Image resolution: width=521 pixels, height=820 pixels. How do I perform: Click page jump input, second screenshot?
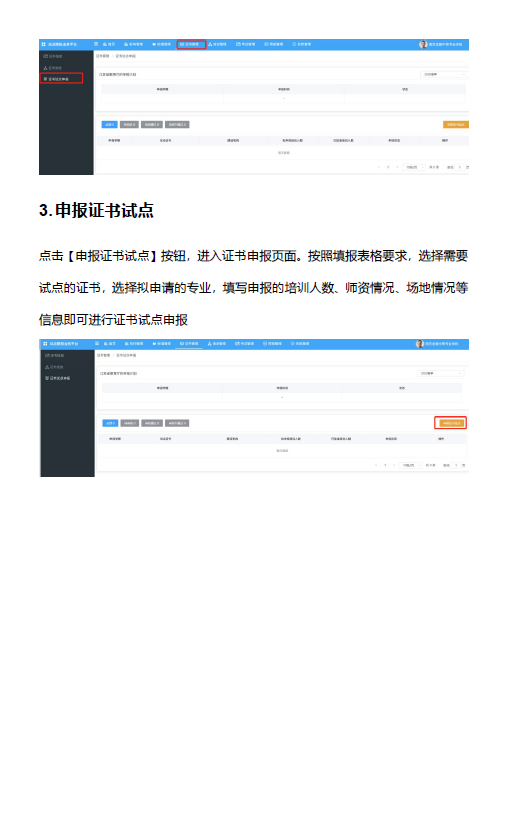[x=456, y=465]
